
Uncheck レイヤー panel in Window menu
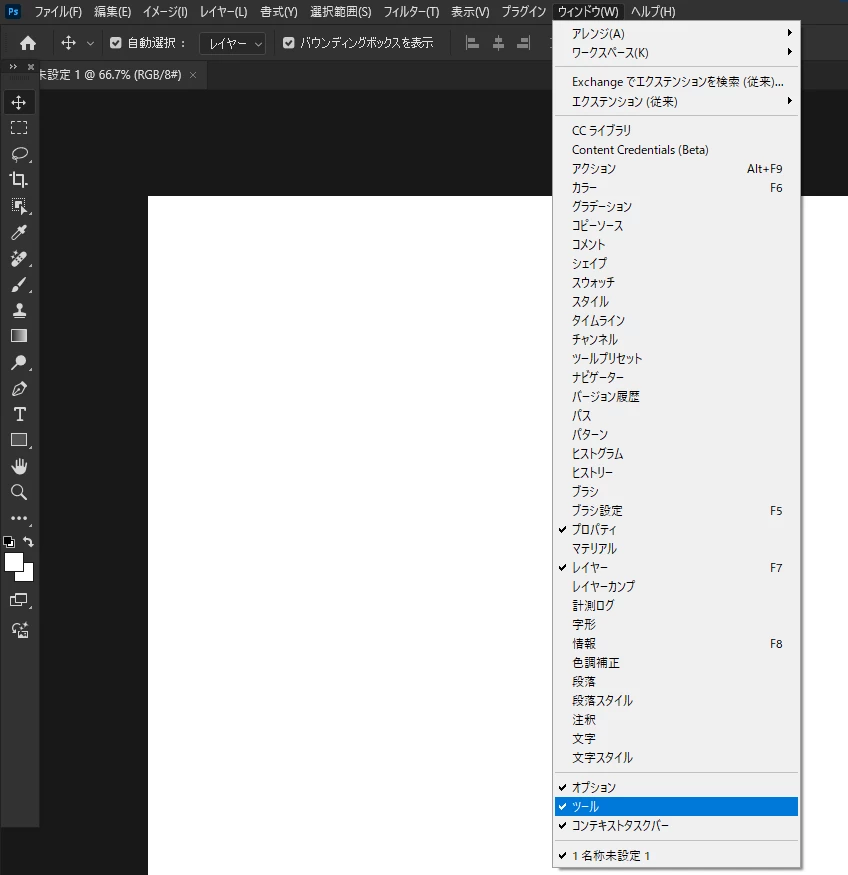(x=676, y=568)
